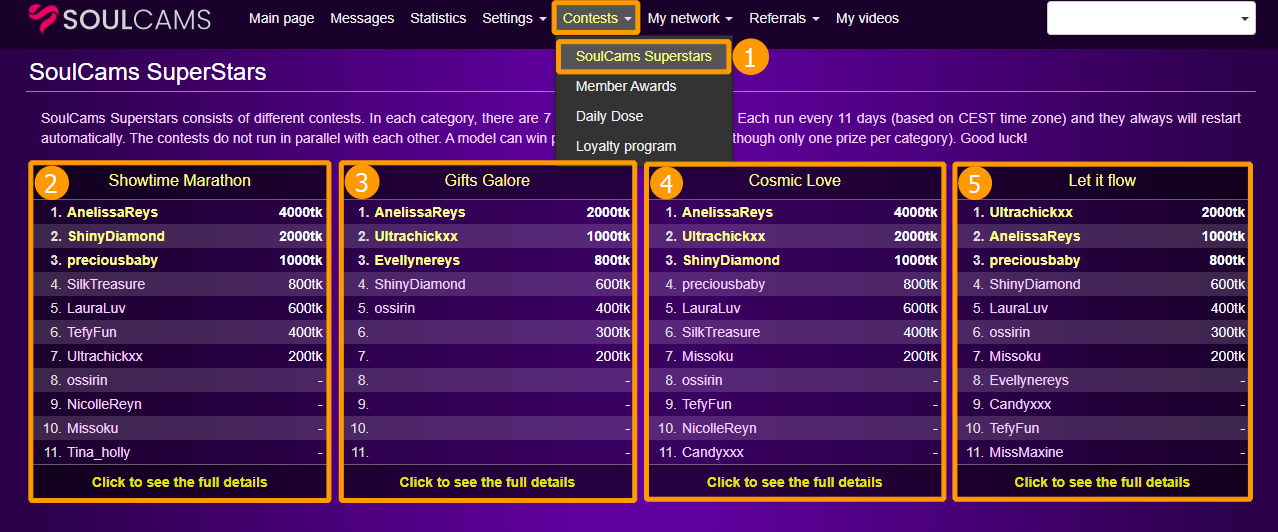The image size is (1278, 532).
Task: Click orange badge 4 on Cosmic Love
Action: point(666,183)
